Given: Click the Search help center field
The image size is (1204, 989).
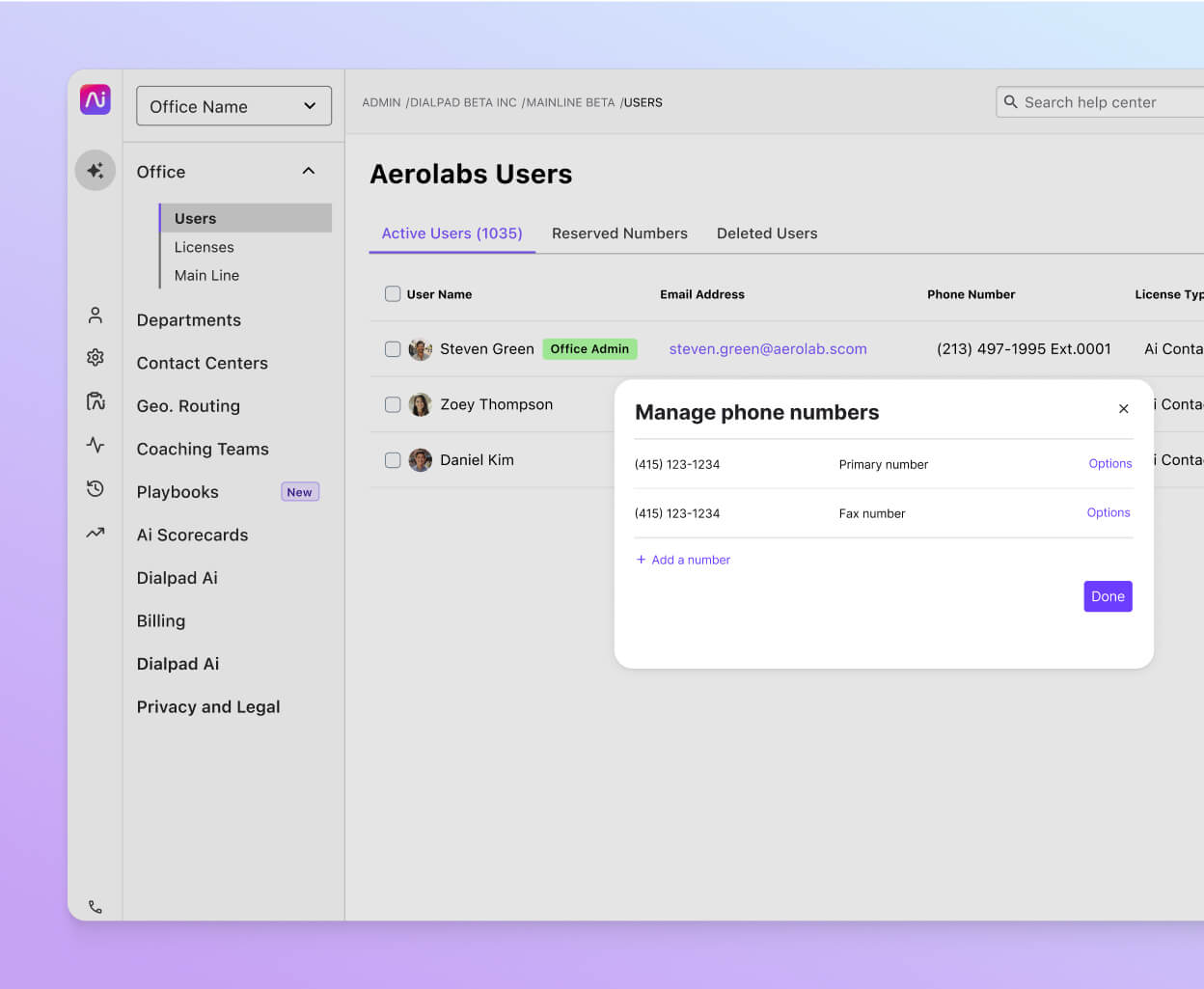Looking at the screenshot, I should tap(1100, 101).
